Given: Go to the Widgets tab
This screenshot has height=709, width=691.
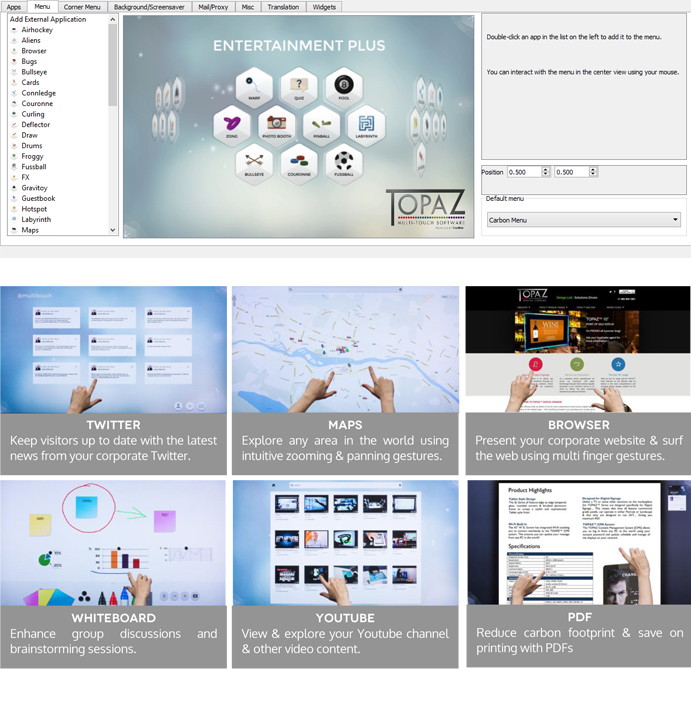Looking at the screenshot, I should [324, 7].
